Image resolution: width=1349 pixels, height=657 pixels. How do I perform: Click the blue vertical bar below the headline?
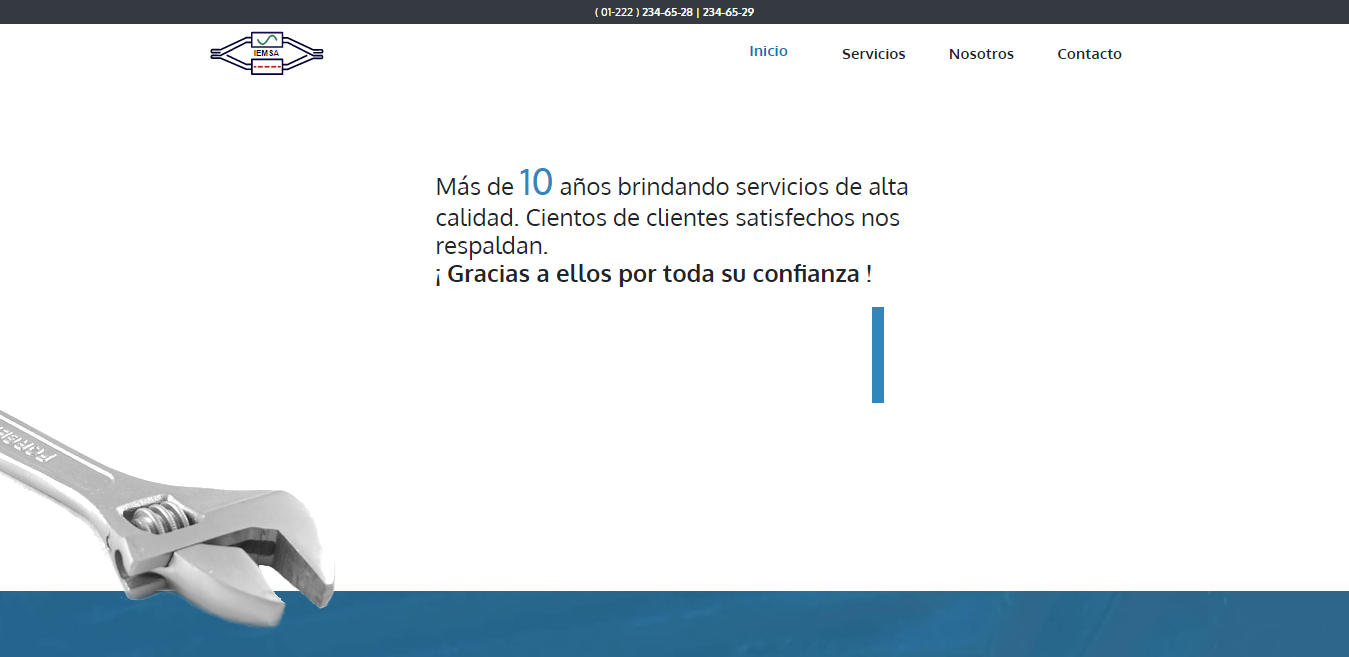coord(877,355)
